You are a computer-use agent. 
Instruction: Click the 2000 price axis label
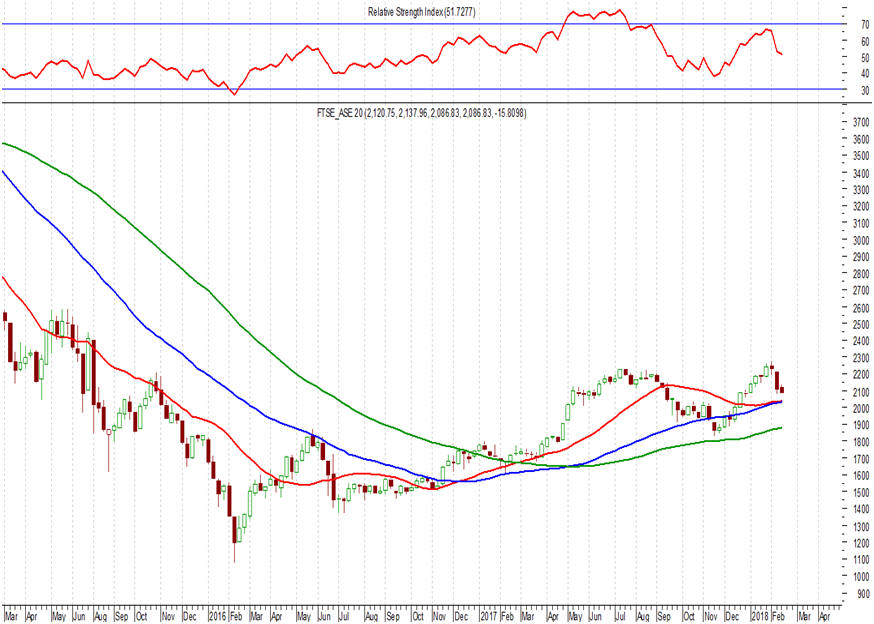point(861,409)
